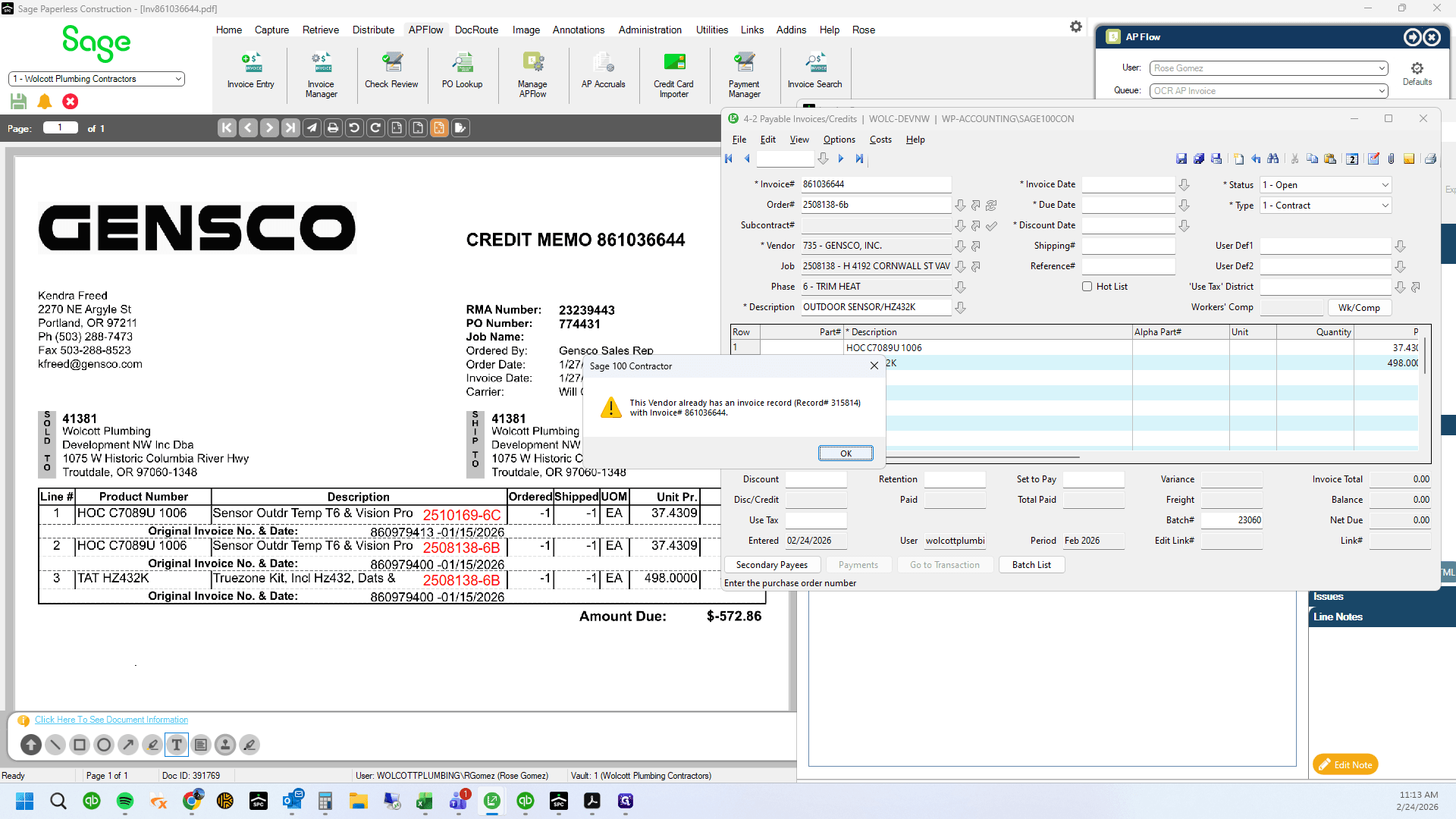1456x819 pixels.
Task: Select the rectangle annotation tool
Action: click(80, 745)
